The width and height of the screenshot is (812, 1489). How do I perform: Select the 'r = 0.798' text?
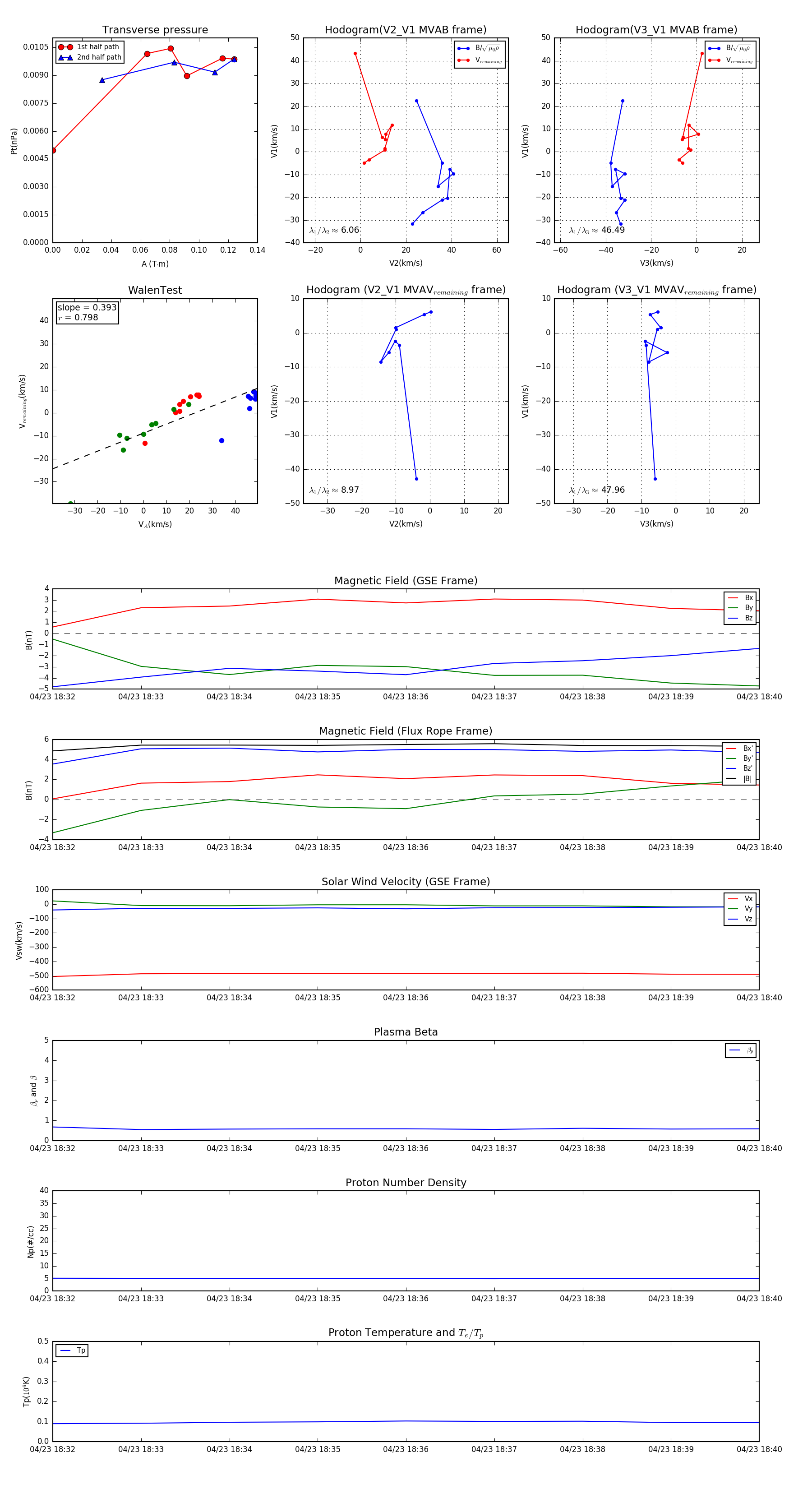coord(78,317)
